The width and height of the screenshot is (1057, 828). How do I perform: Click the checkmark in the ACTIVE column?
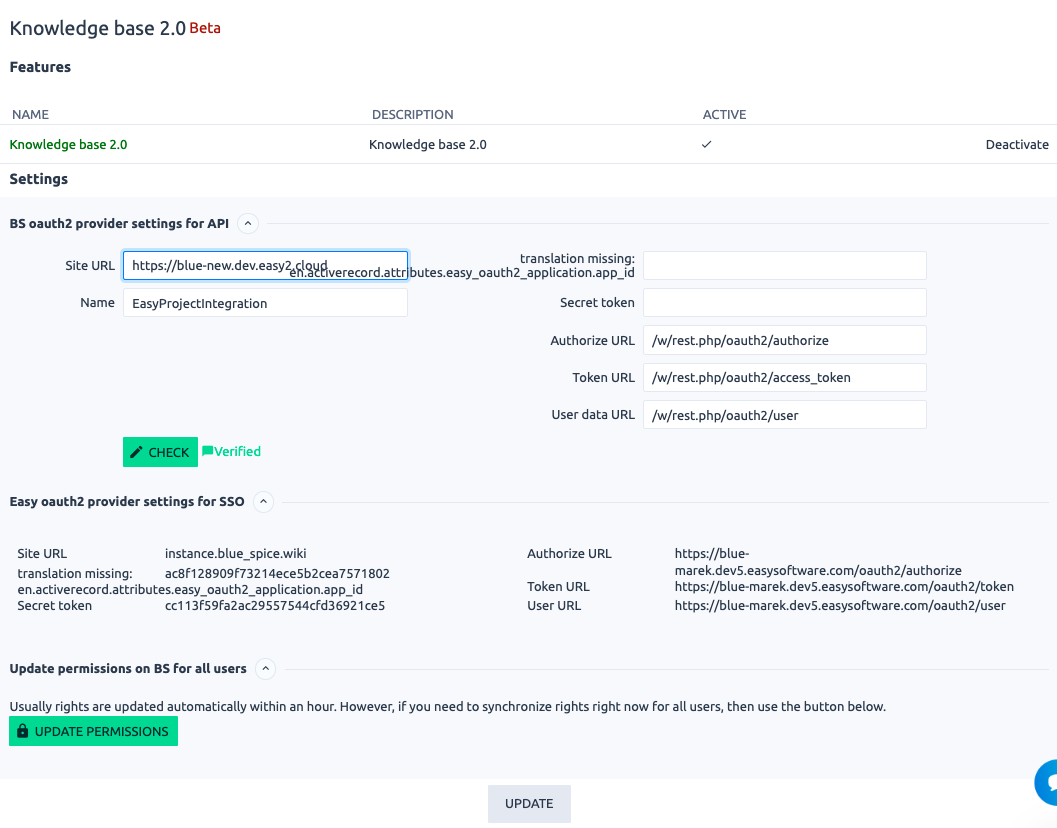click(x=707, y=144)
